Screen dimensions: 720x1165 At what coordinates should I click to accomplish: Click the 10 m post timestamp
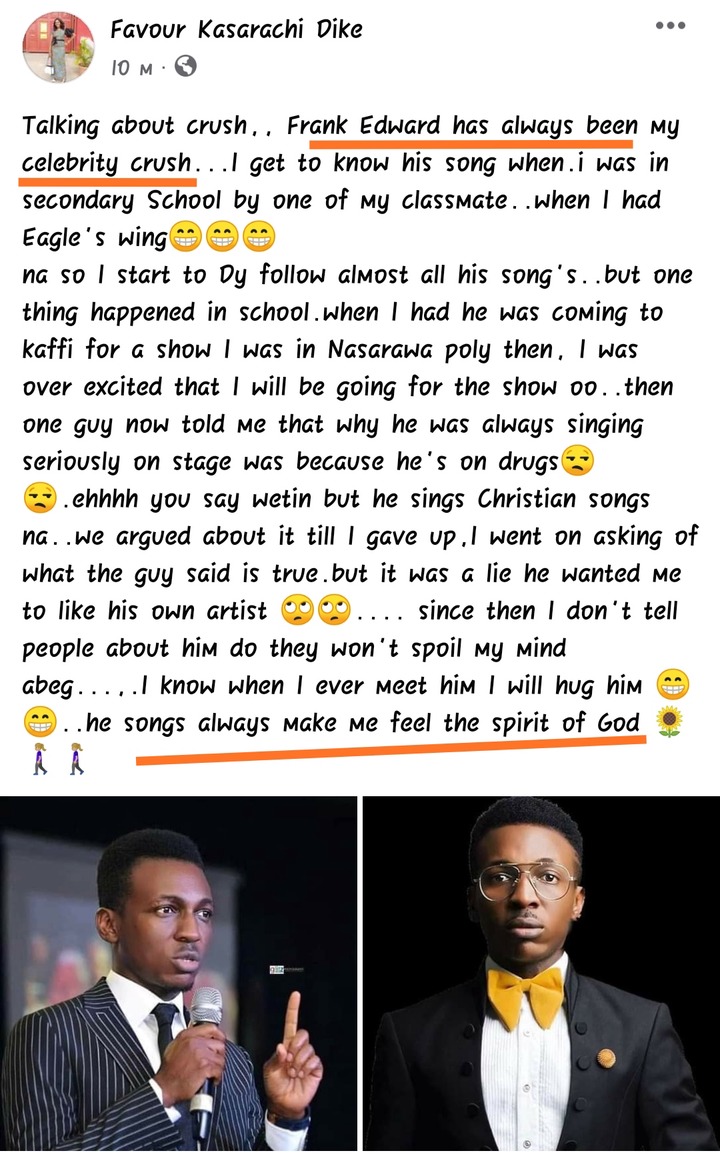(x=131, y=68)
